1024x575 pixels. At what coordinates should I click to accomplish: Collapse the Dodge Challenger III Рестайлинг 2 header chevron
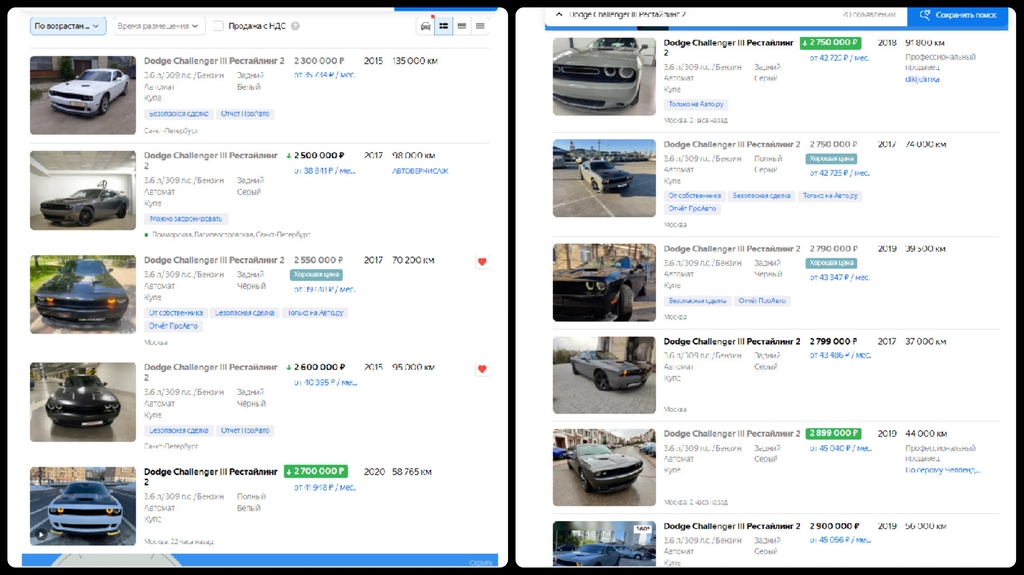(559, 14)
